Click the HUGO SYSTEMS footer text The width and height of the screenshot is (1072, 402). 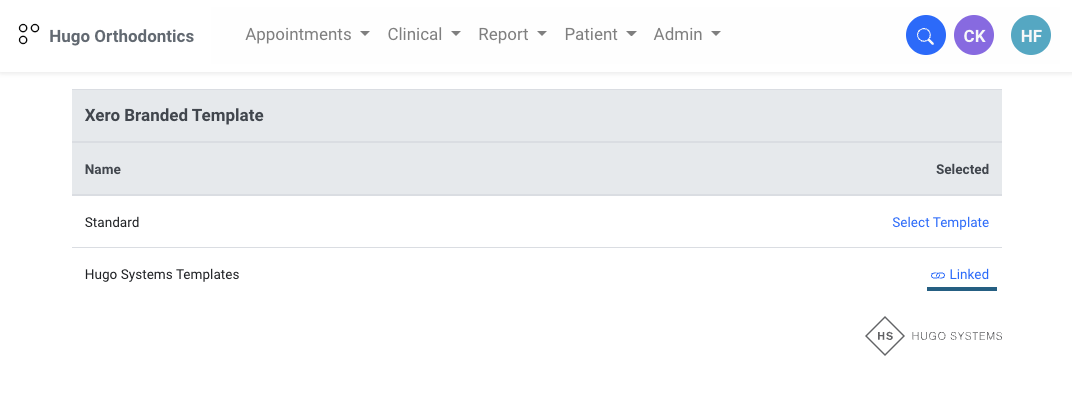(x=957, y=336)
